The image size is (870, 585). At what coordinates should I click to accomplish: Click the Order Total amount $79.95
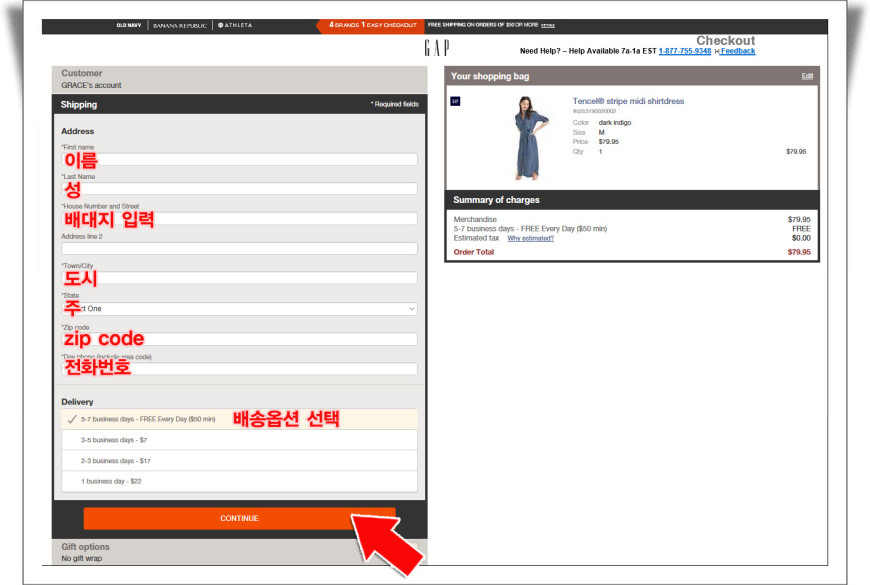point(799,252)
